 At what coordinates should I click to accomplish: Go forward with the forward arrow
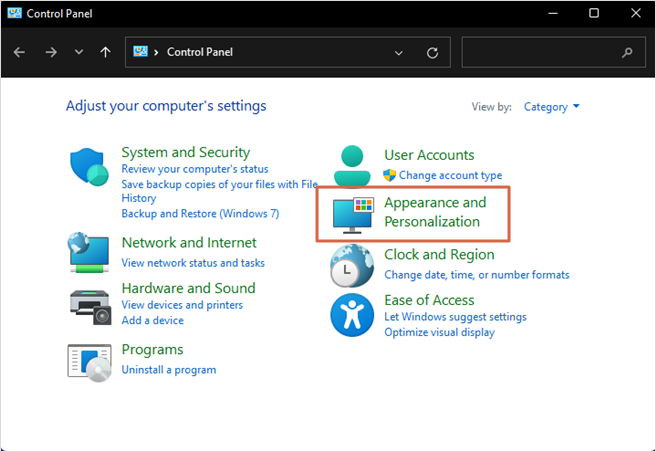[x=51, y=52]
